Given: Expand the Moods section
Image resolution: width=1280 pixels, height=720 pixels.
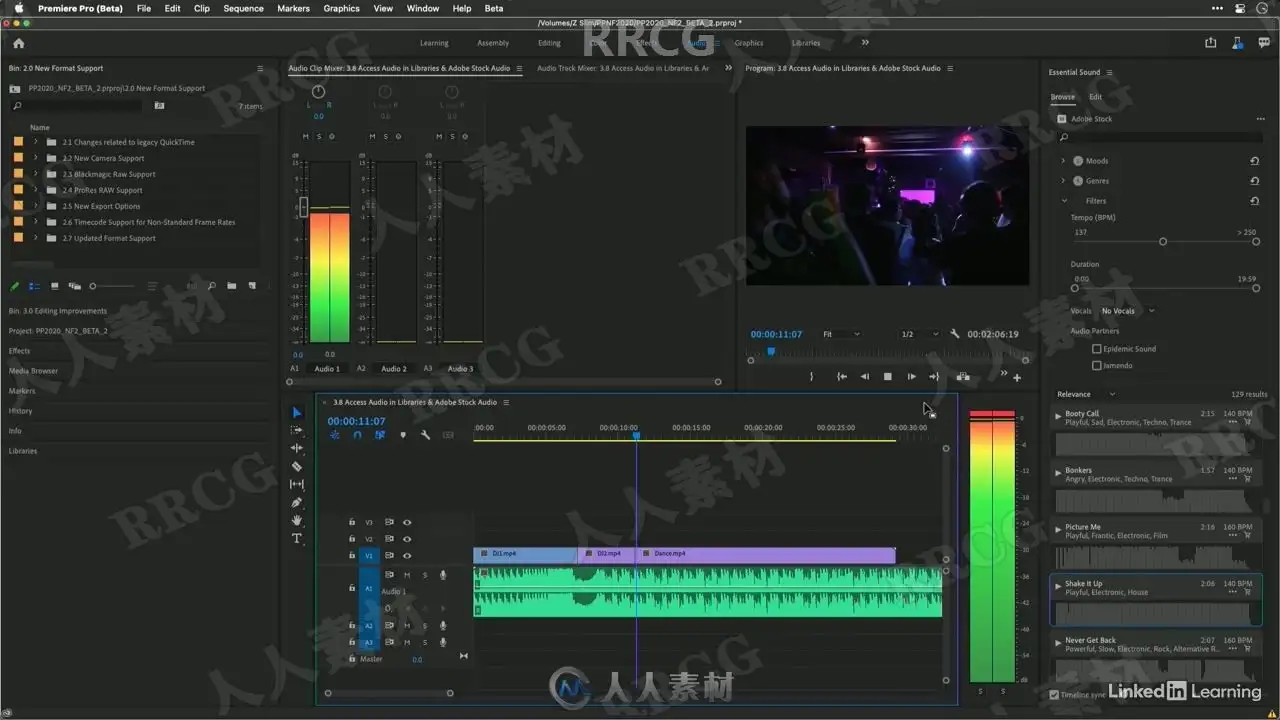Looking at the screenshot, I should point(1063,160).
